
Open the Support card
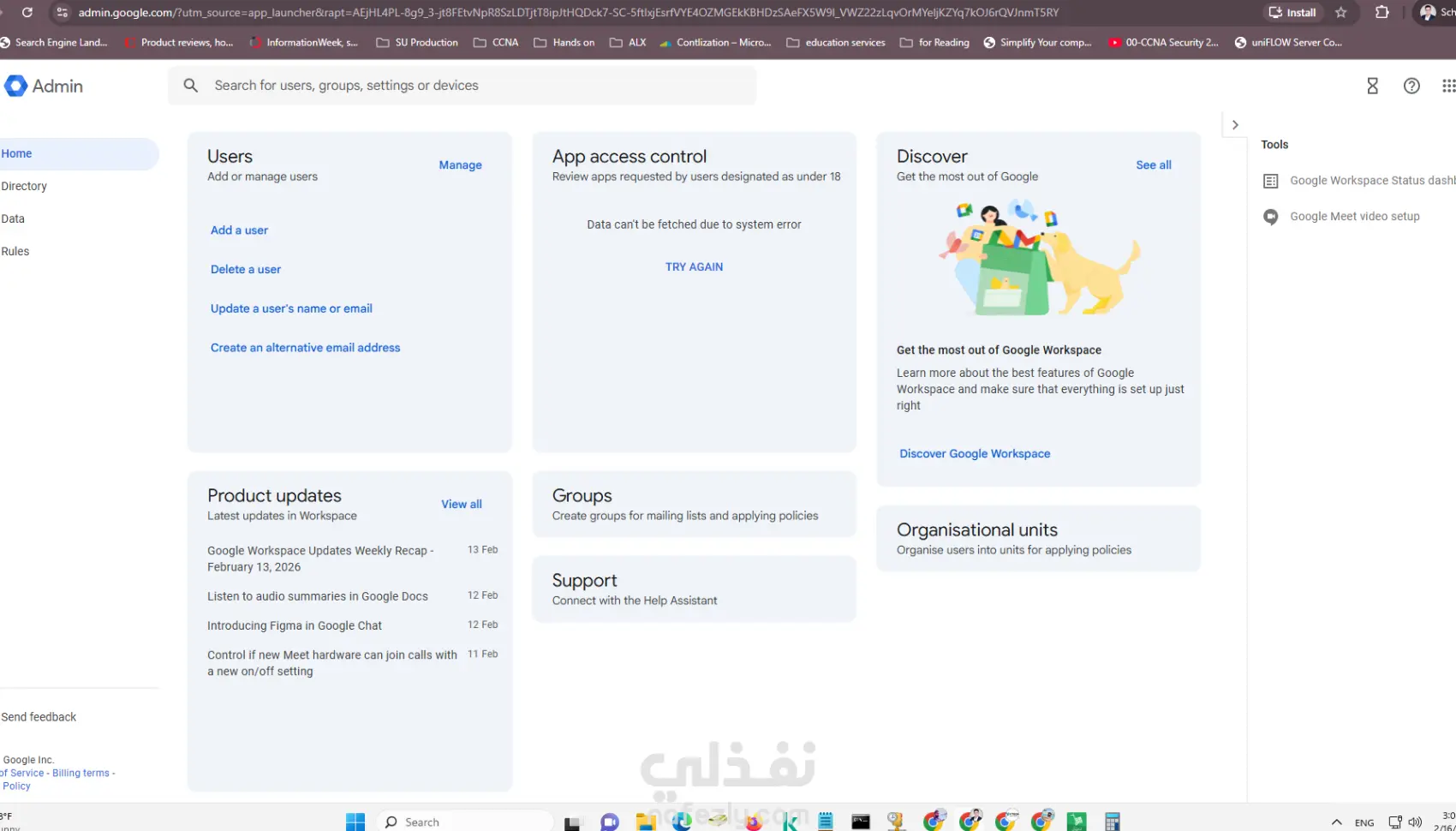click(694, 589)
